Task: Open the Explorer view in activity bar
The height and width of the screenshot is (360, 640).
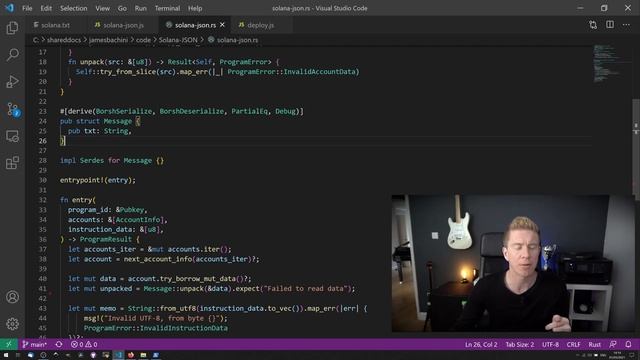Action: (x=12, y=28)
